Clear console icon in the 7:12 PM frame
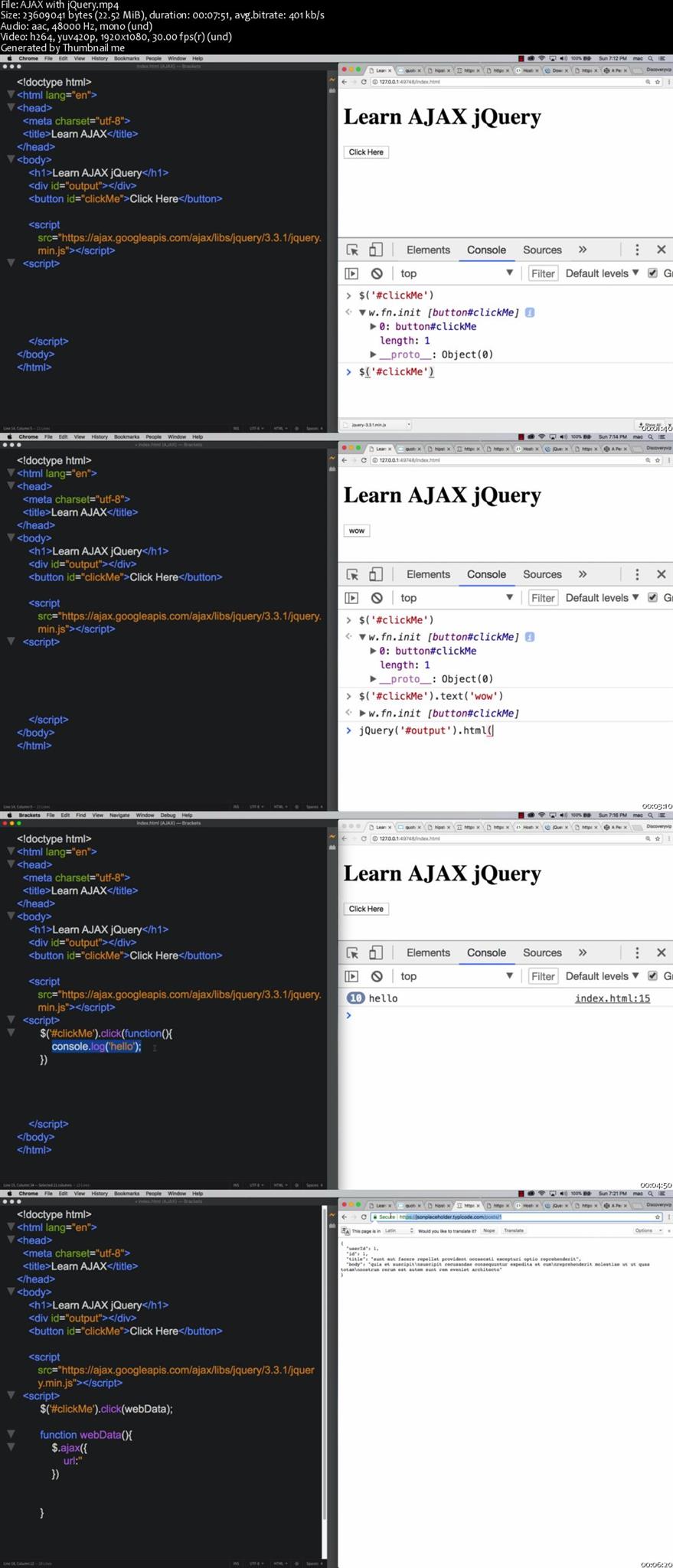Image resolution: width=673 pixels, height=1568 pixels. click(x=377, y=273)
